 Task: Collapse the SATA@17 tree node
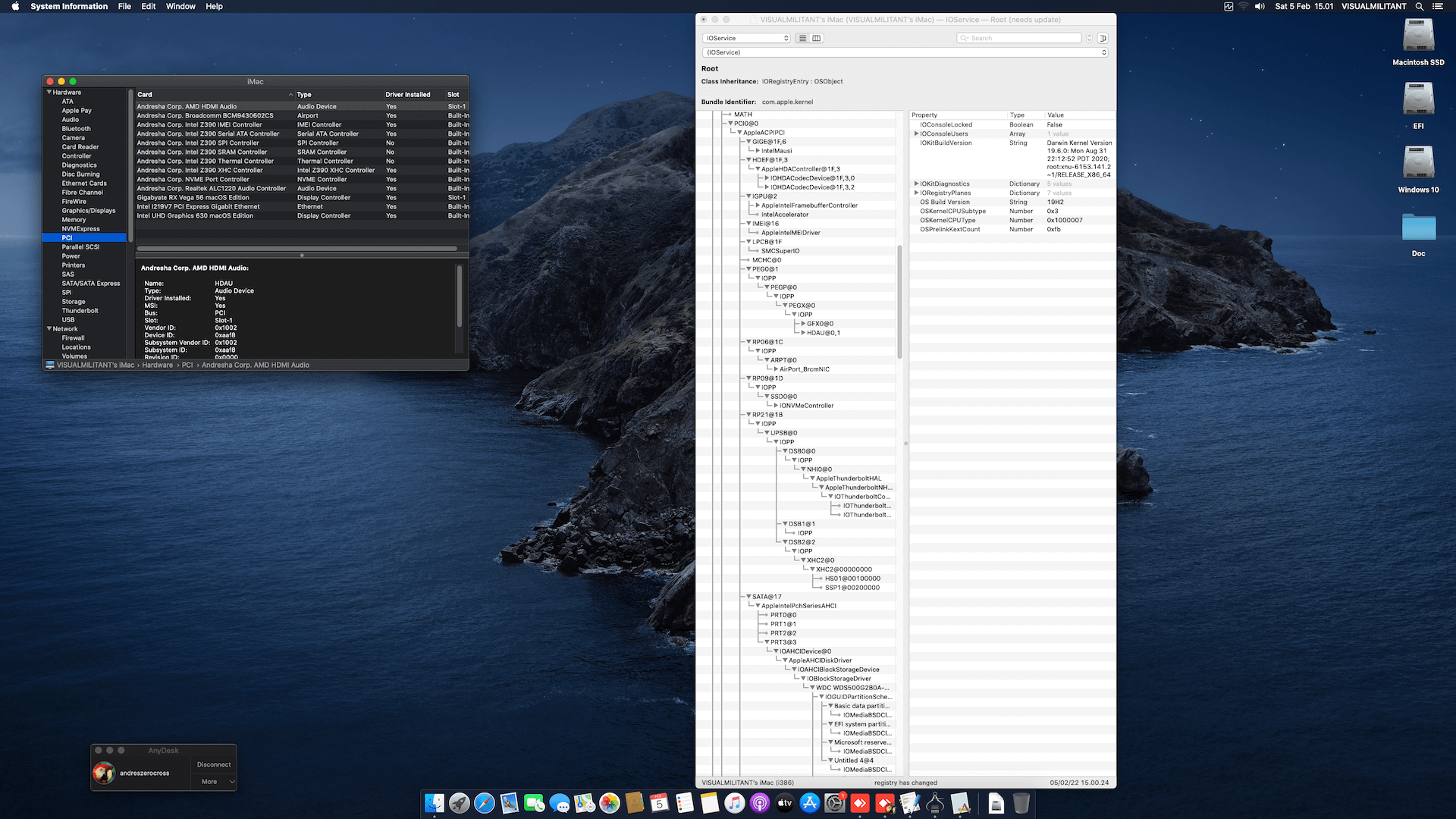(748, 597)
